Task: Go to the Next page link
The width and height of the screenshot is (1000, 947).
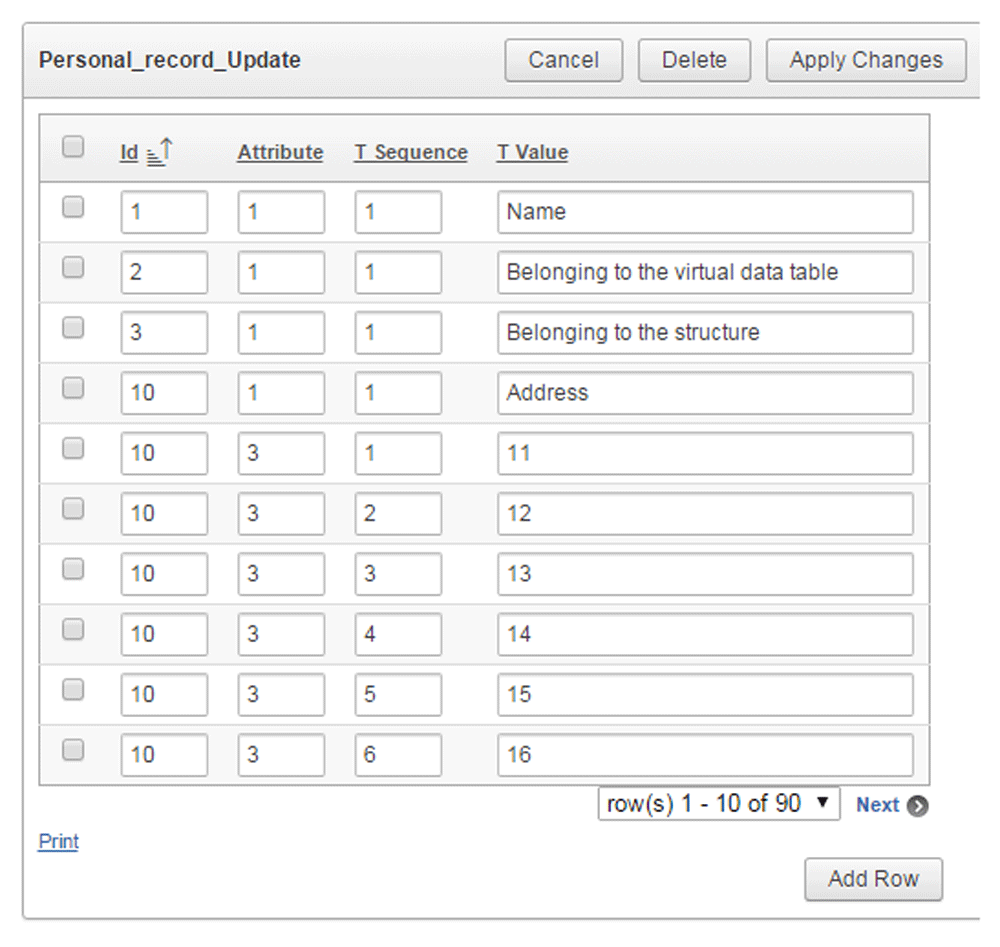Action: pyautogui.click(x=878, y=805)
